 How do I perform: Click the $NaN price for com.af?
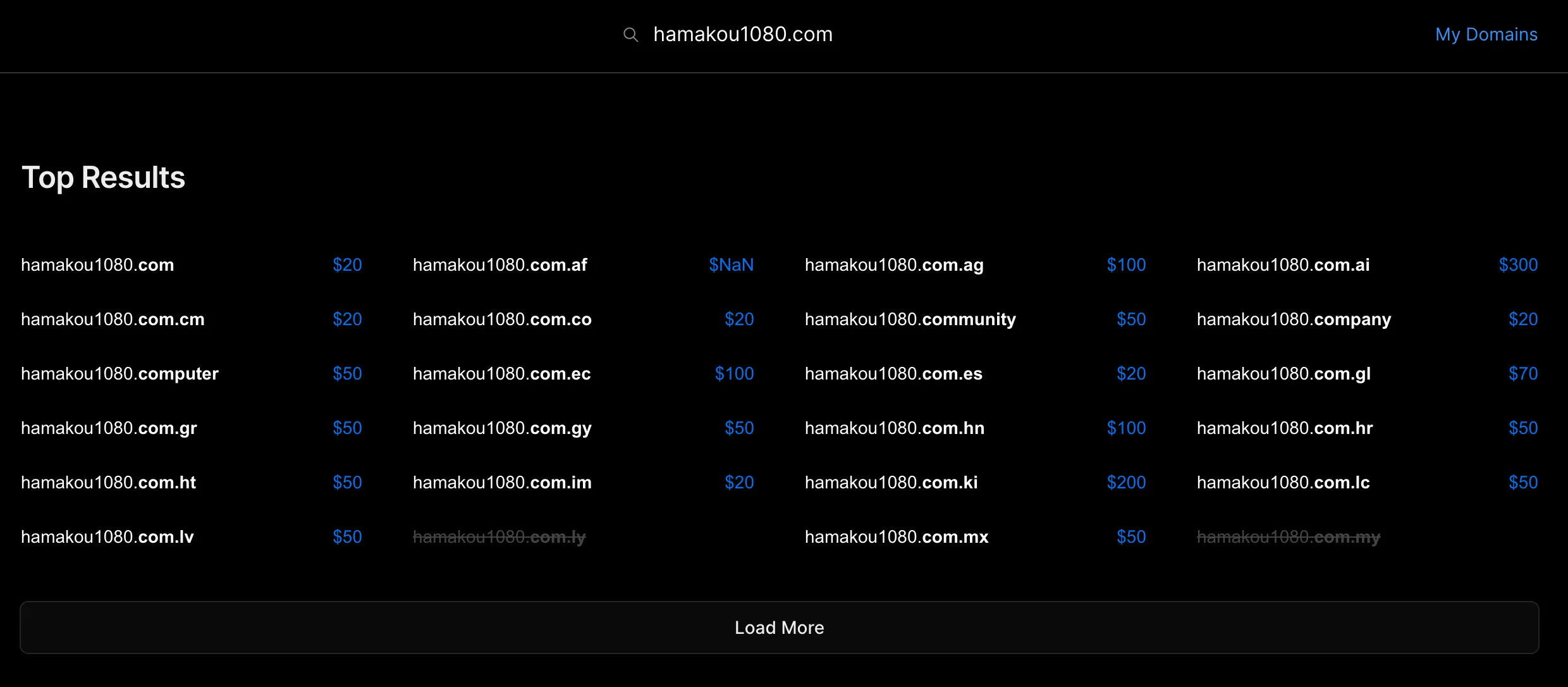pyautogui.click(x=731, y=265)
